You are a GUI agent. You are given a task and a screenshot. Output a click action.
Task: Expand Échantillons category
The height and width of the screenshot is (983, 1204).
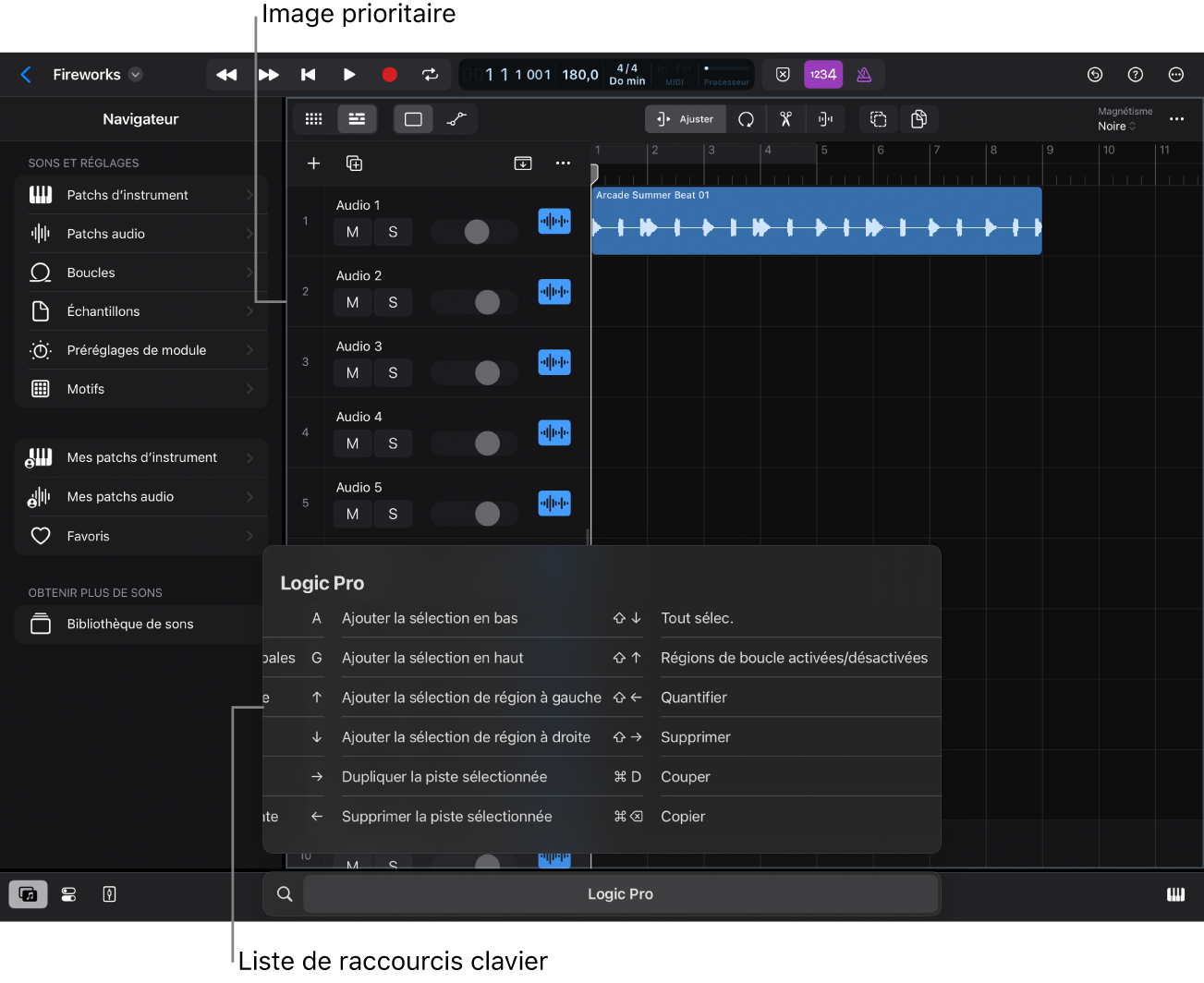pos(141,311)
